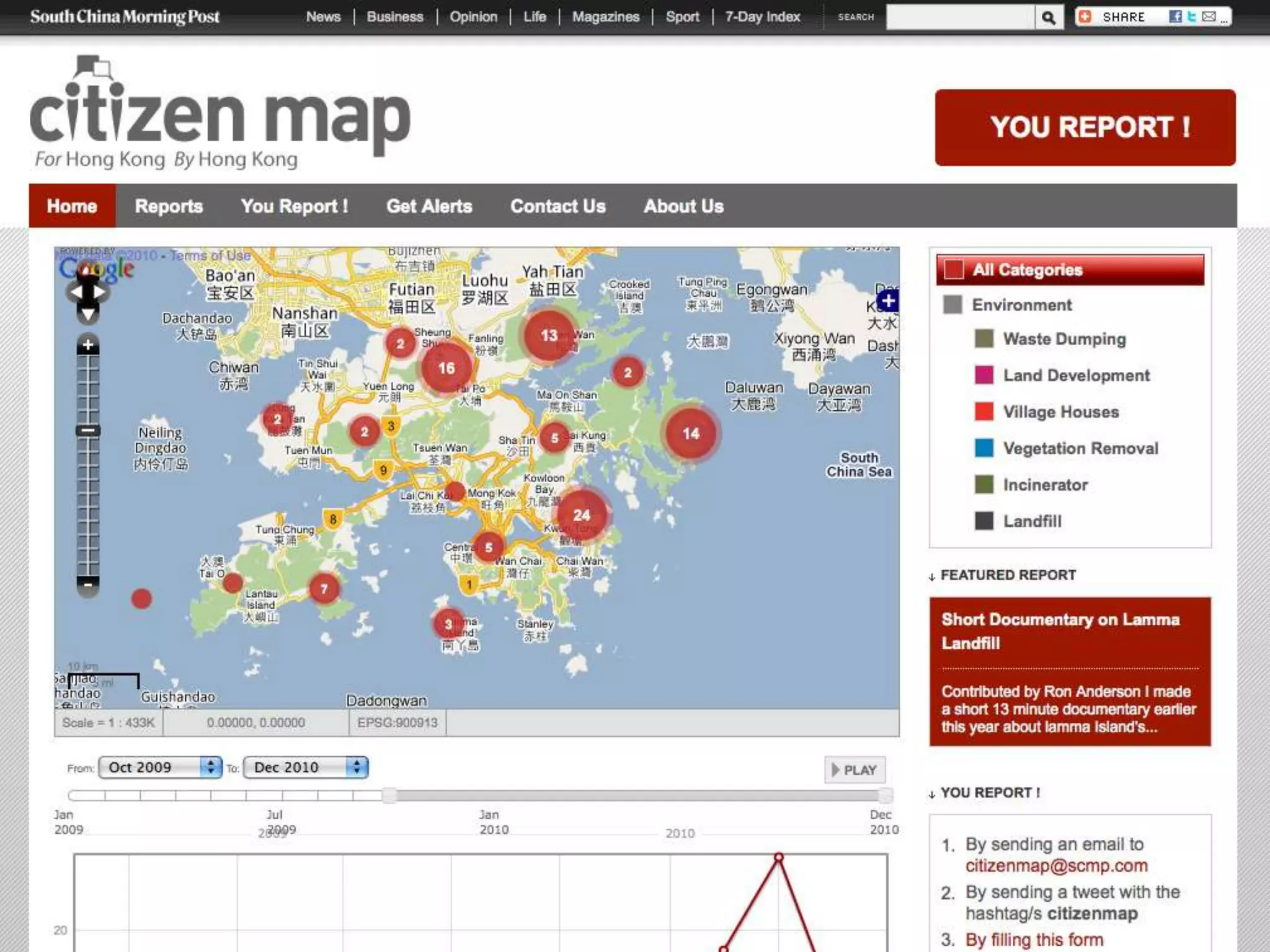Click the search magnifier icon
The height and width of the screenshot is (952, 1270).
point(1048,17)
